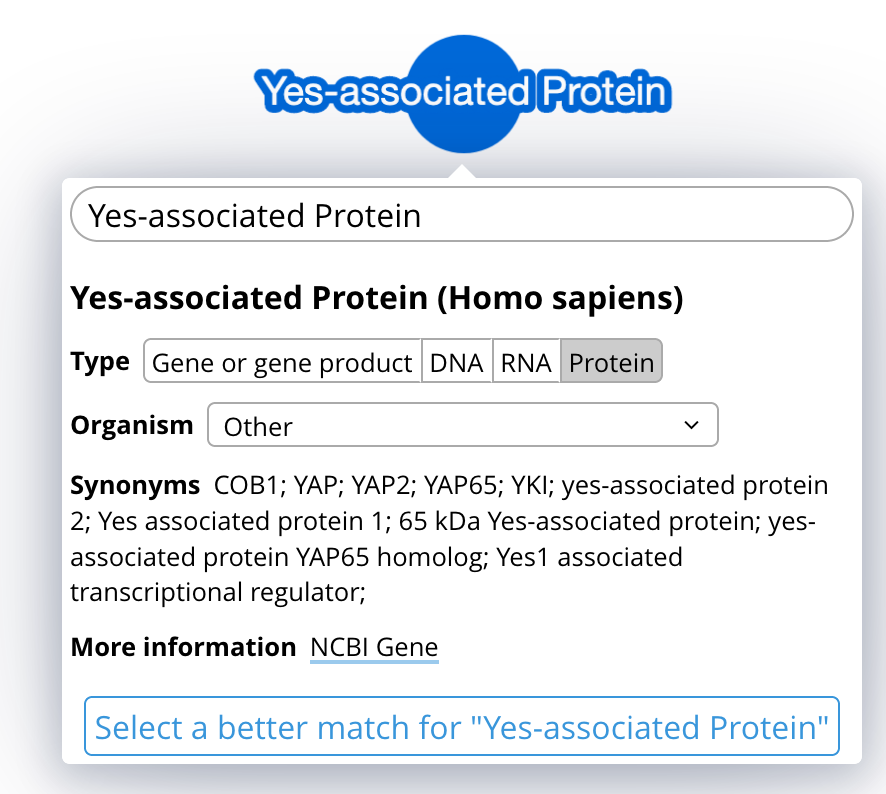
Task: Click the popover pointer arrow below the node
Action: pos(463,170)
